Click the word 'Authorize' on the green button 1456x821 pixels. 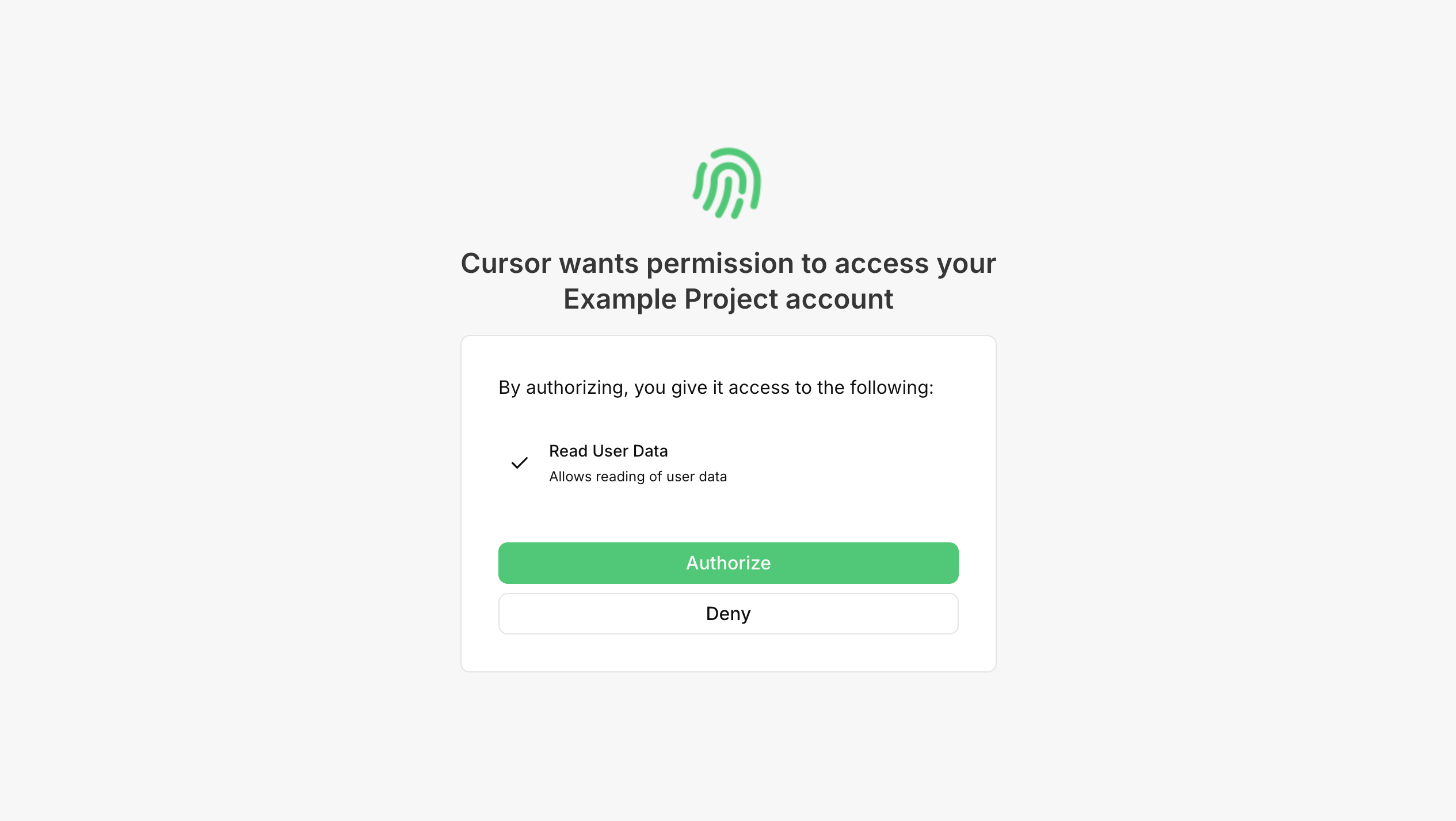tap(728, 562)
